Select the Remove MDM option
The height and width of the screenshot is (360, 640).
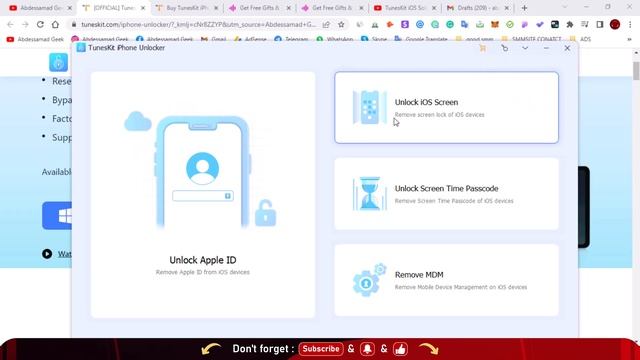point(447,280)
